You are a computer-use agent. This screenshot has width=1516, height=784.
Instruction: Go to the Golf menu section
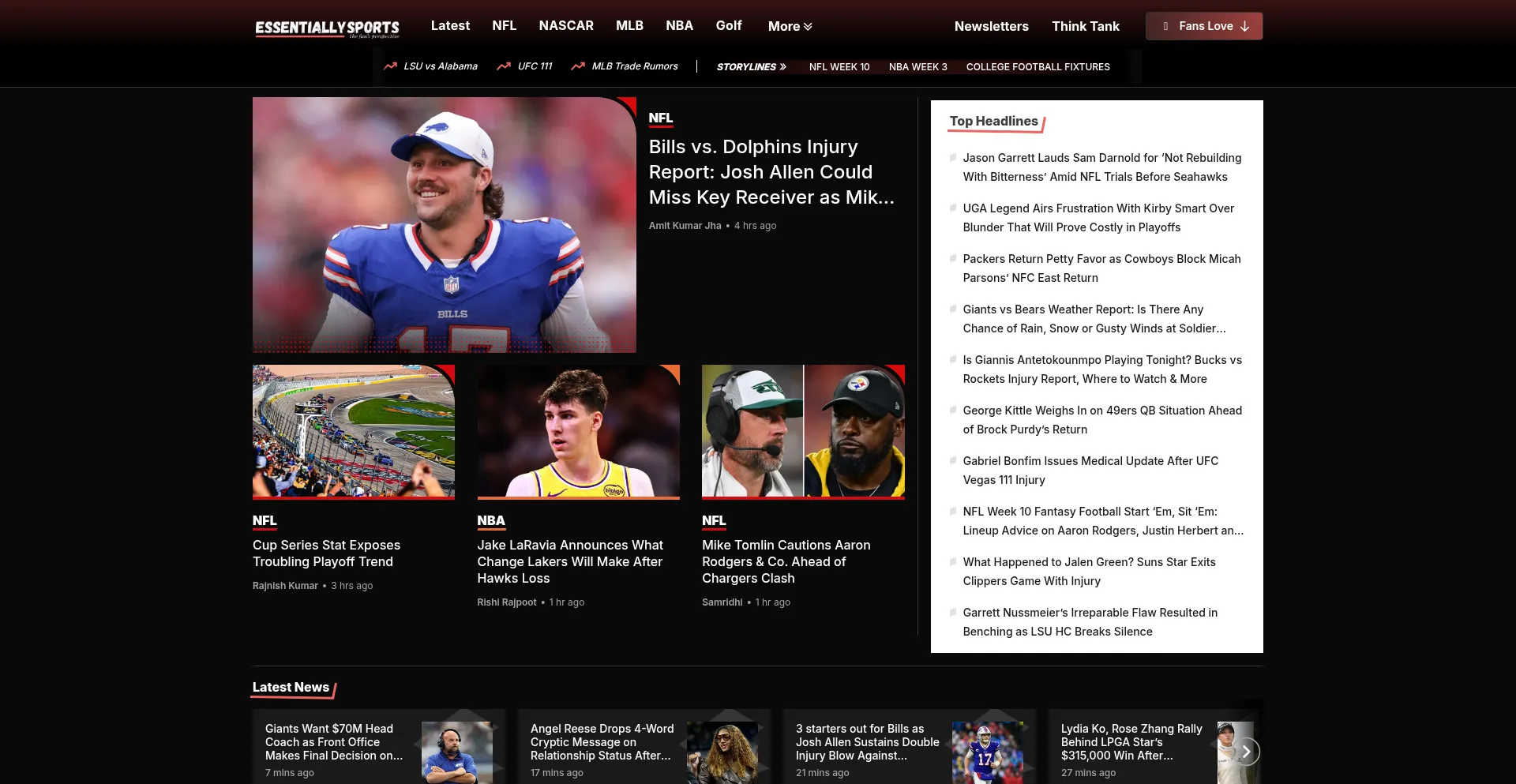728,26
